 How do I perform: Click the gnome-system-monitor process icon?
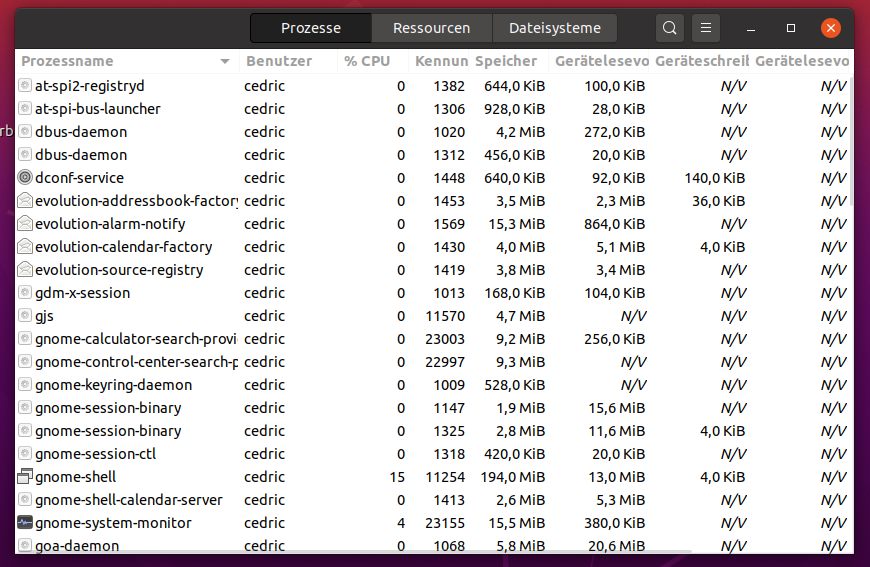[25, 523]
